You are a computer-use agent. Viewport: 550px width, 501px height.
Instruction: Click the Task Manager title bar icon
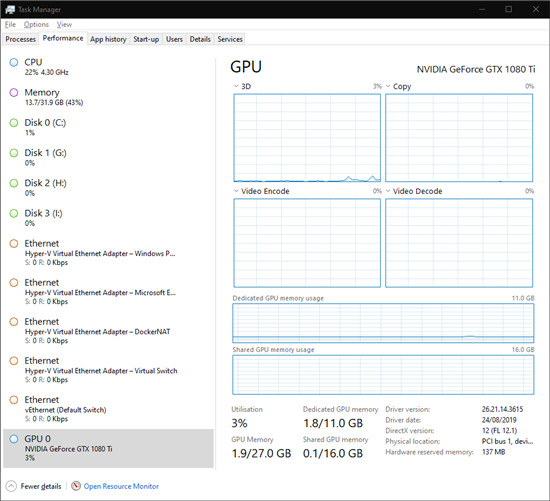[x=10, y=9]
